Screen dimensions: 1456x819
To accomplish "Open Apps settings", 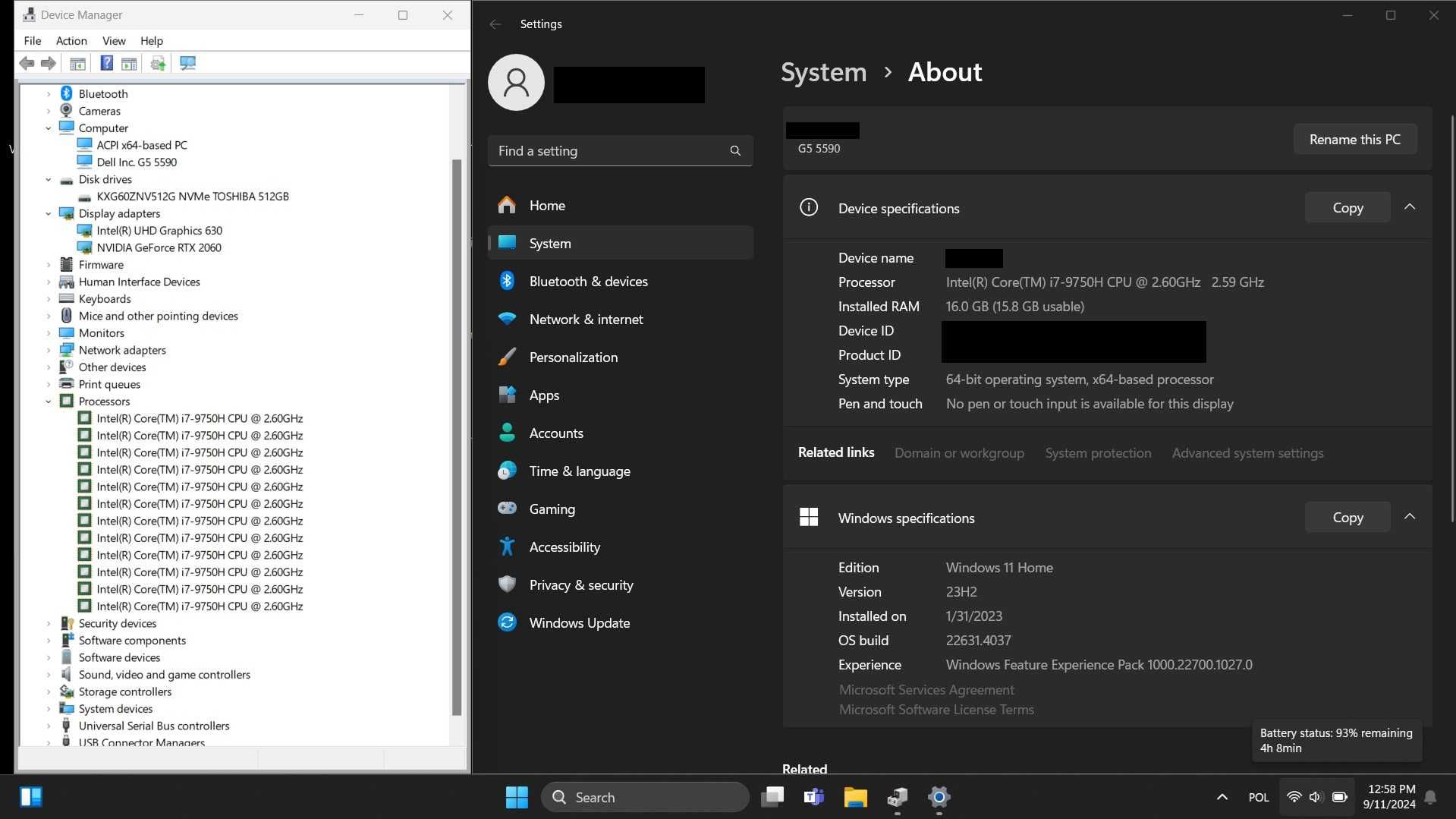I will [x=621, y=395].
